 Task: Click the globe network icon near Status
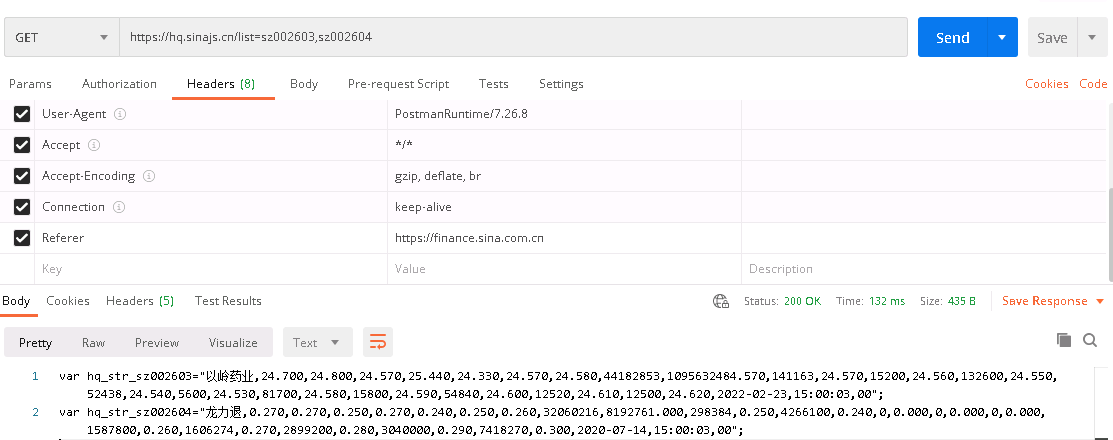click(720, 301)
